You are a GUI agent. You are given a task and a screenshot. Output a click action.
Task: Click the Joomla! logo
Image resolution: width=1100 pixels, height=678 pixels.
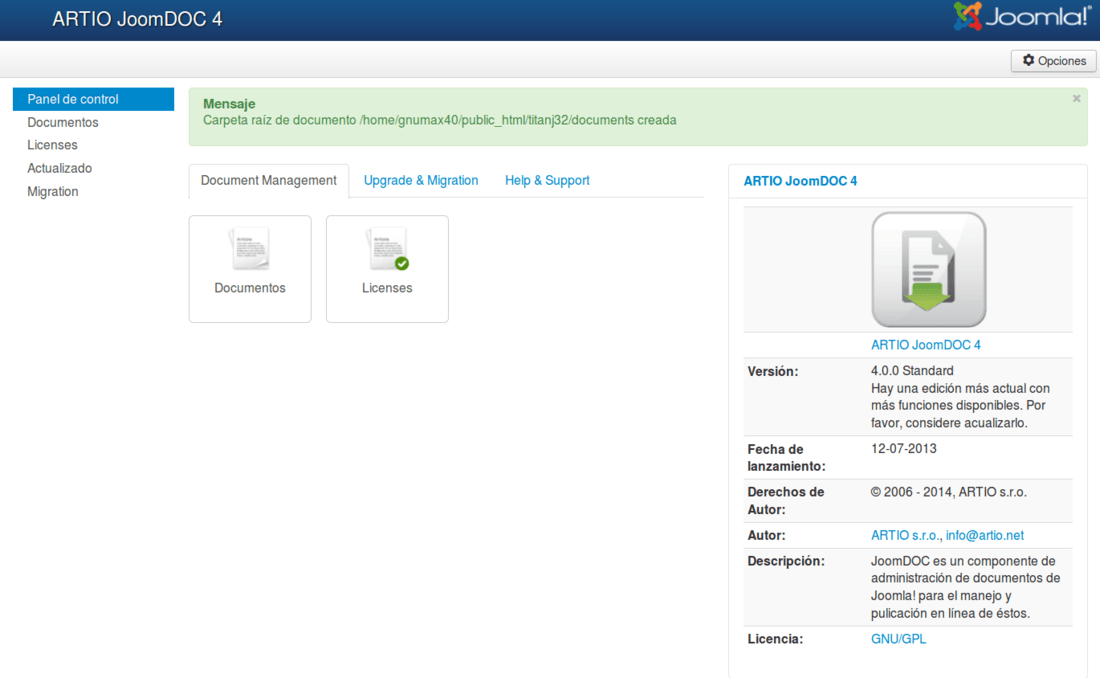(1022, 17)
